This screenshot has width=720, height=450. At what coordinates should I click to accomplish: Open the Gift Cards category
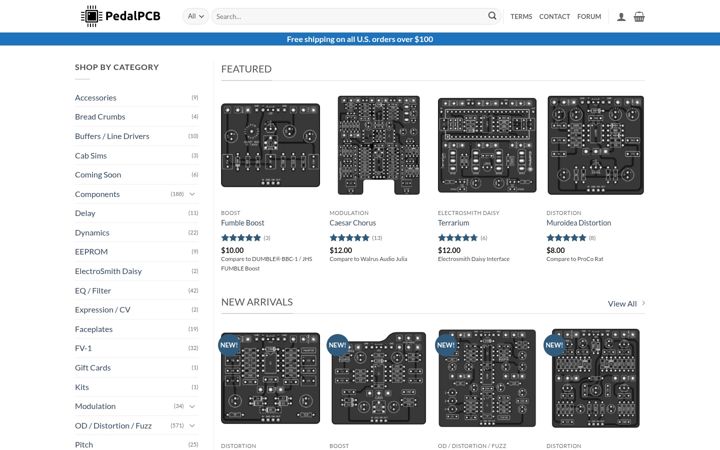(x=93, y=368)
